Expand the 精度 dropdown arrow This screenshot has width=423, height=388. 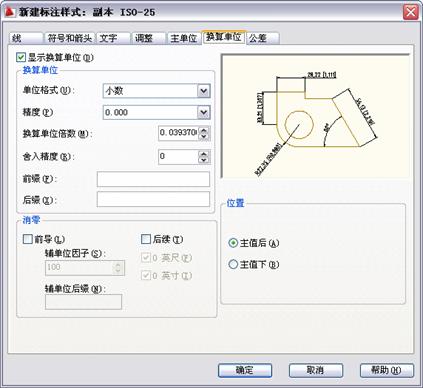(203, 112)
